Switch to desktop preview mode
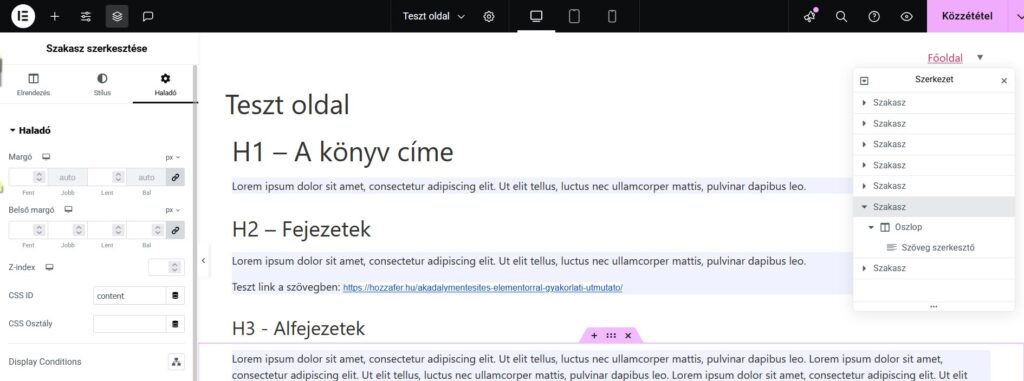1024x381 pixels. tap(536, 16)
